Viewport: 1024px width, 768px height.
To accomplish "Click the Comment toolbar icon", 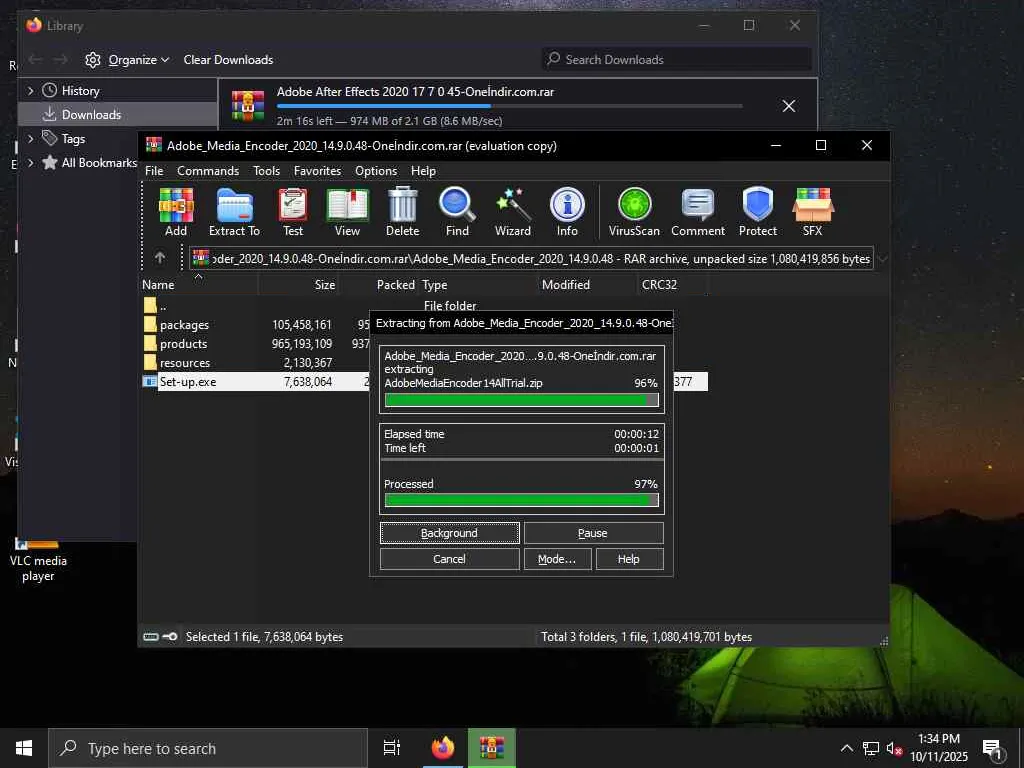I will pyautogui.click(x=697, y=212).
